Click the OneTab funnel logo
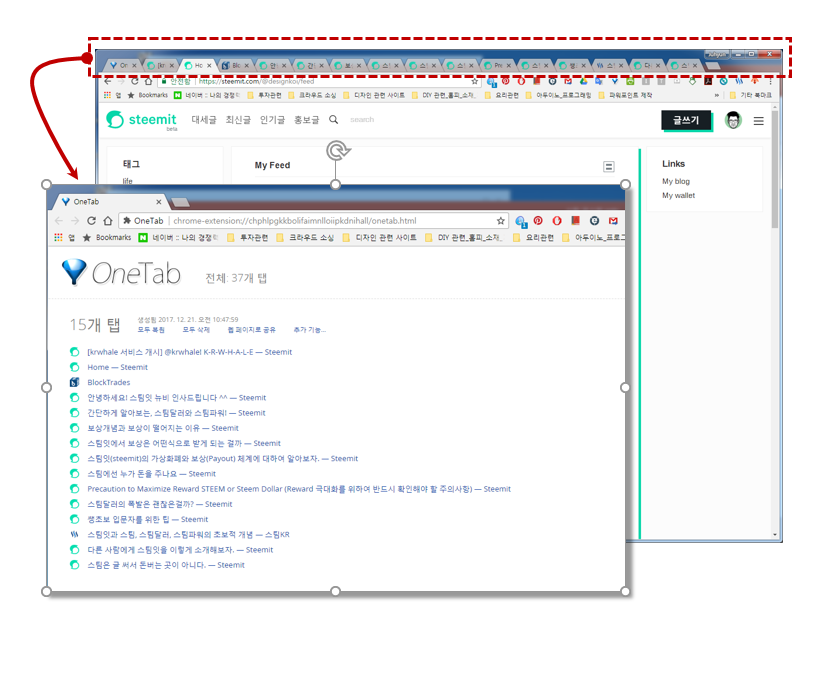Viewport: 824px width, 690px height. click(x=74, y=272)
